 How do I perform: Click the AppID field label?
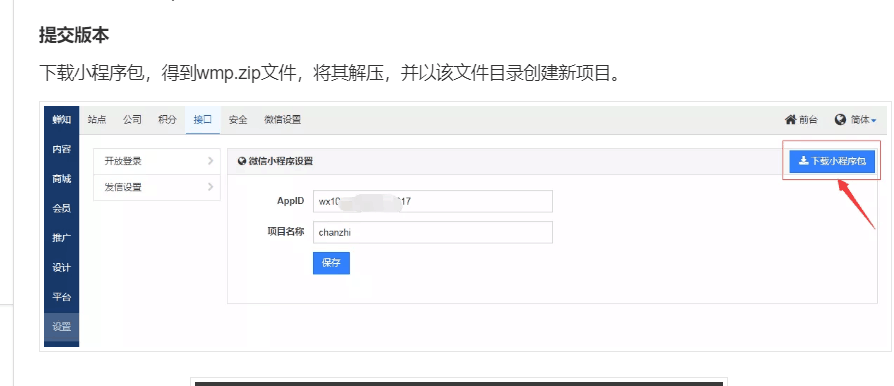291,201
